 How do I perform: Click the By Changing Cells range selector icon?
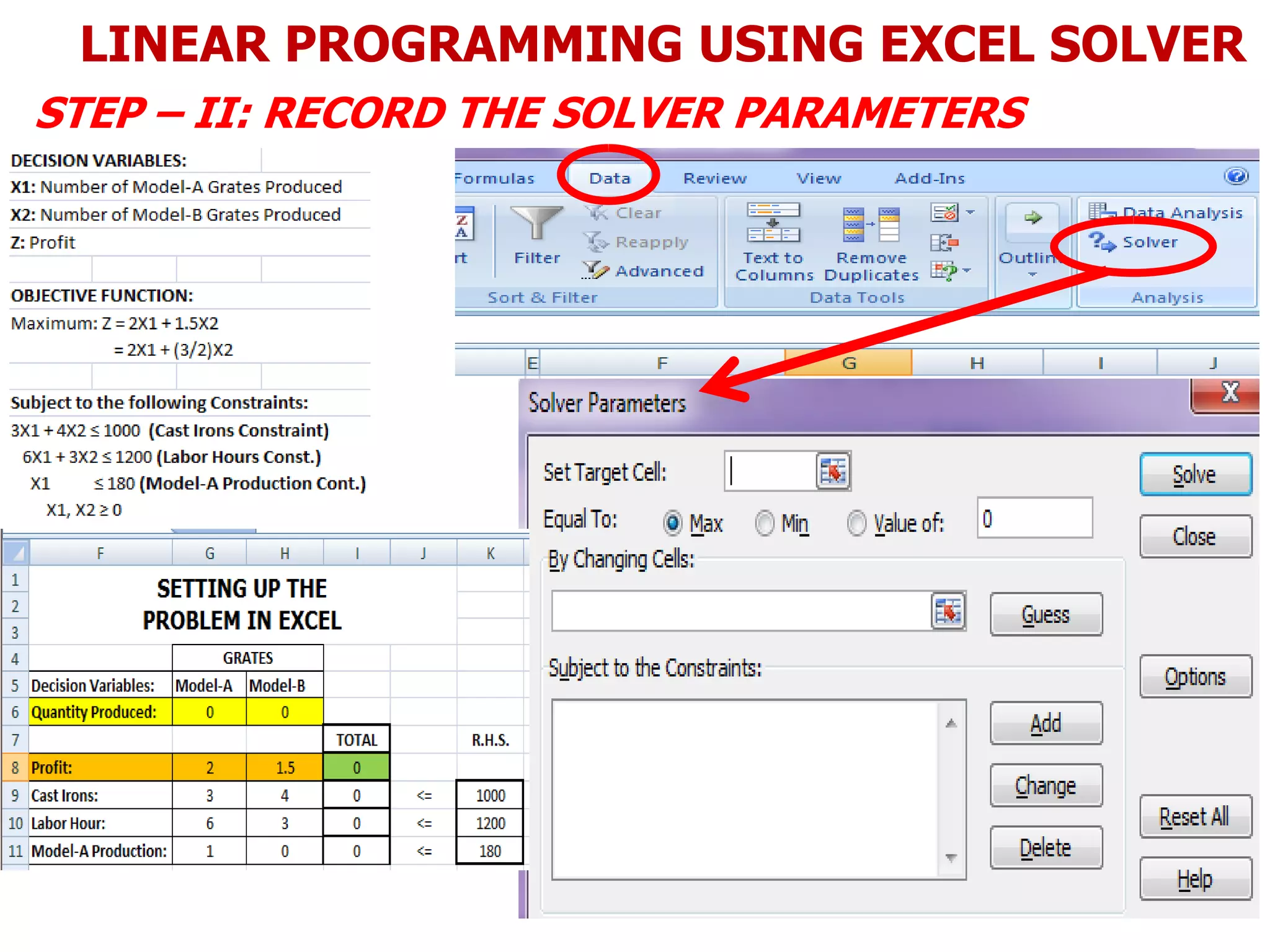[x=948, y=612]
